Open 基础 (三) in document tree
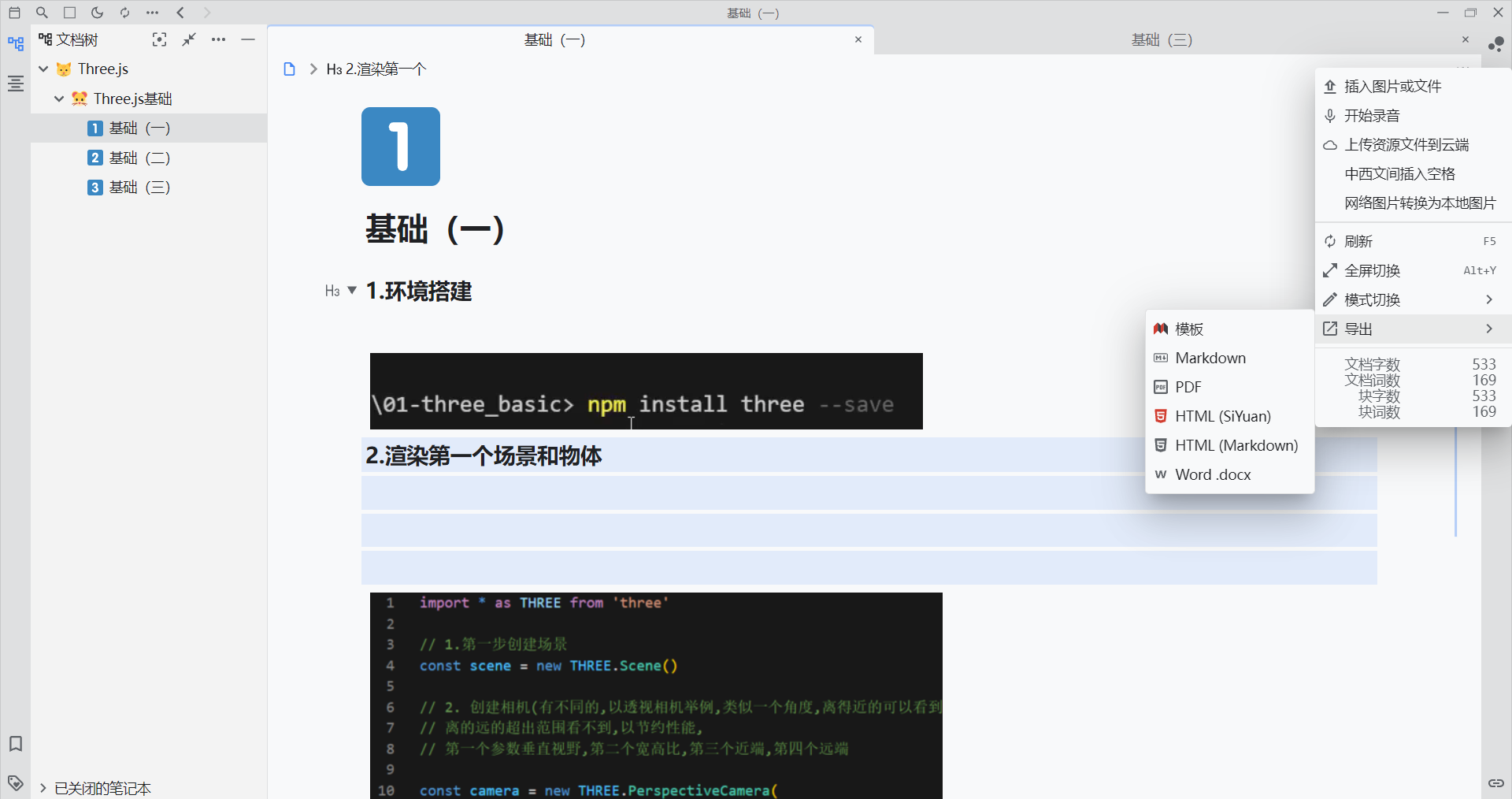 coord(149,188)
